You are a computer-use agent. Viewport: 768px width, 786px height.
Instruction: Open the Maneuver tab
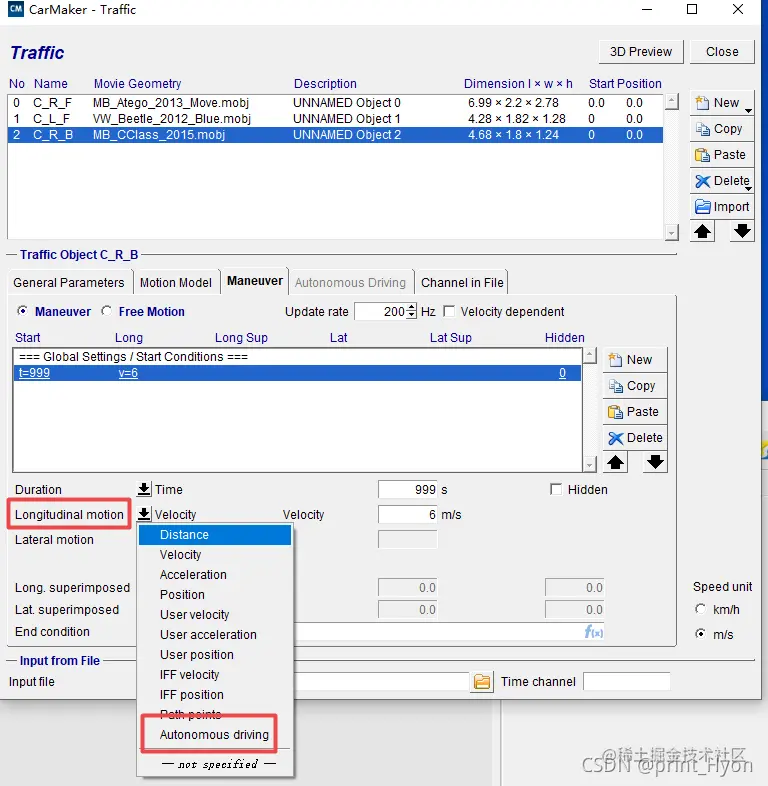(255, 281)
